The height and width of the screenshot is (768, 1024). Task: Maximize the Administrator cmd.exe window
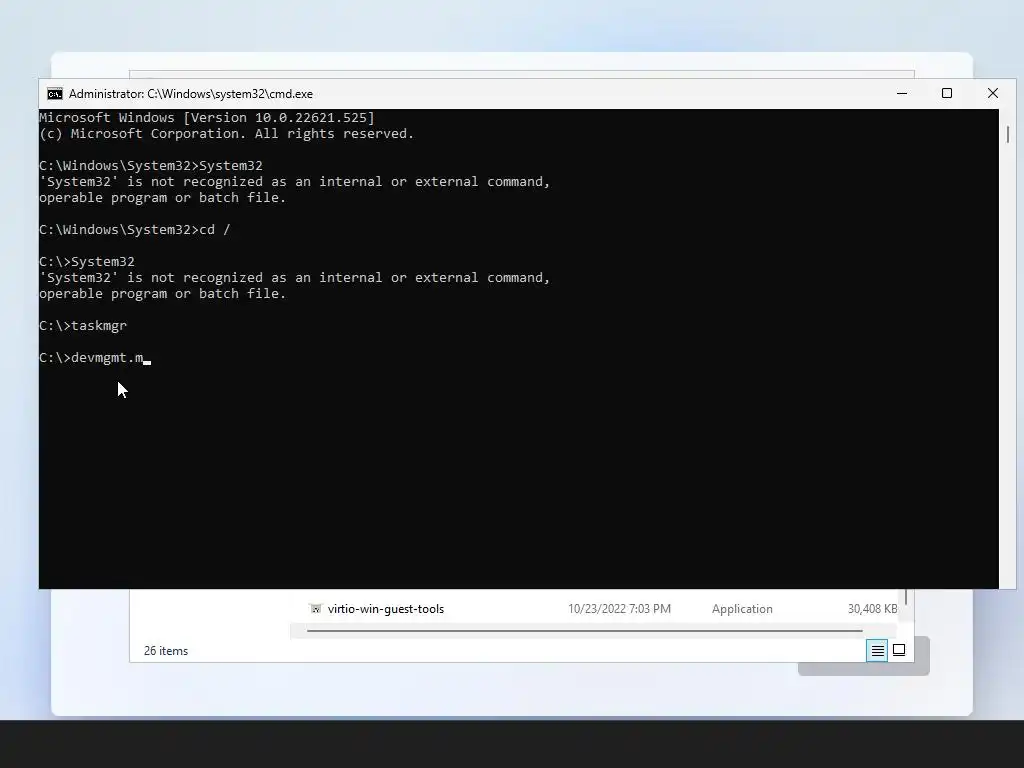947,93
